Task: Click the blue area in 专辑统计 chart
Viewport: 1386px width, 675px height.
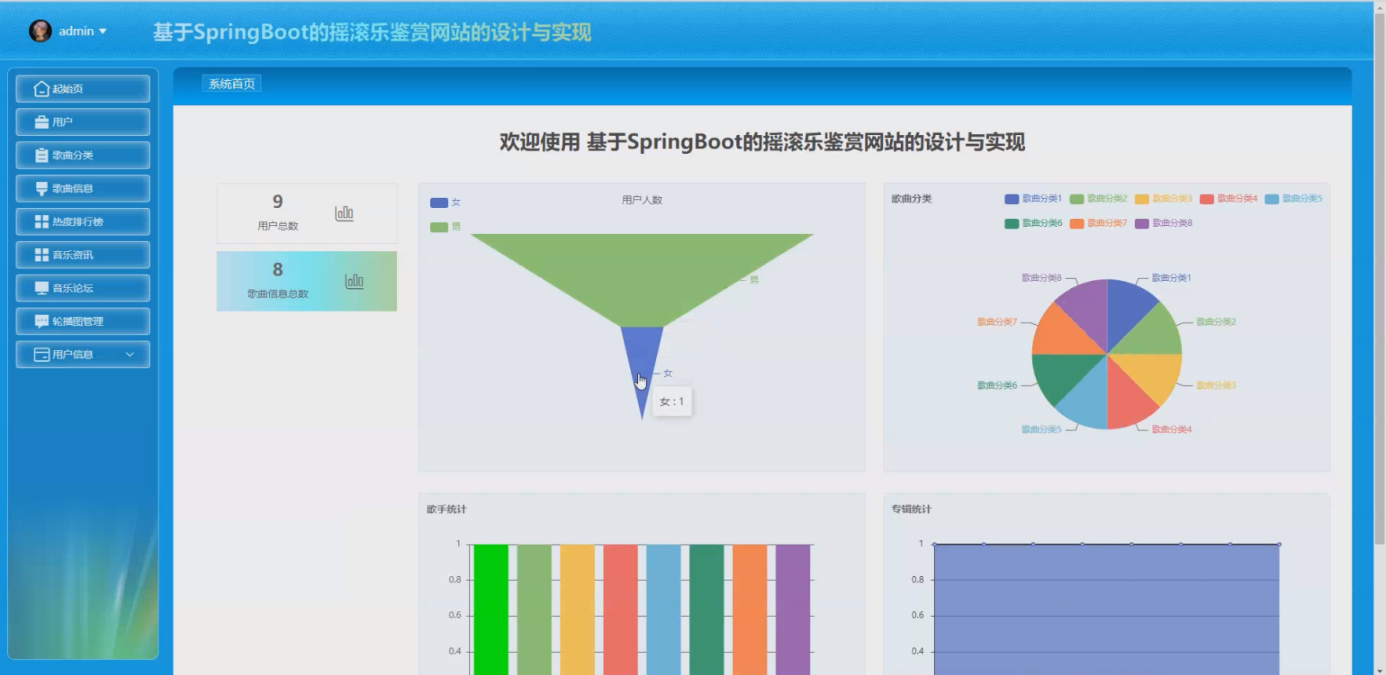Action: pos(1106,609)
